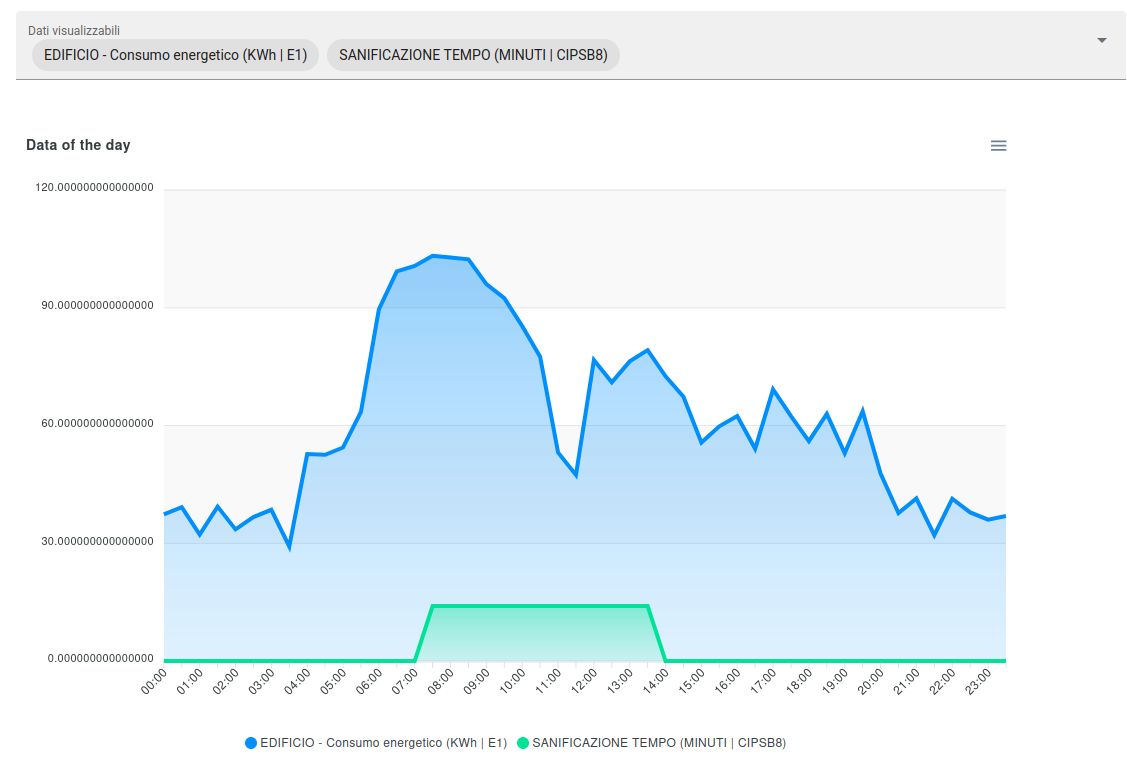The image size is (1127, 760).
Task: Click the Data of the day title
Action: (x=78, y=145)
